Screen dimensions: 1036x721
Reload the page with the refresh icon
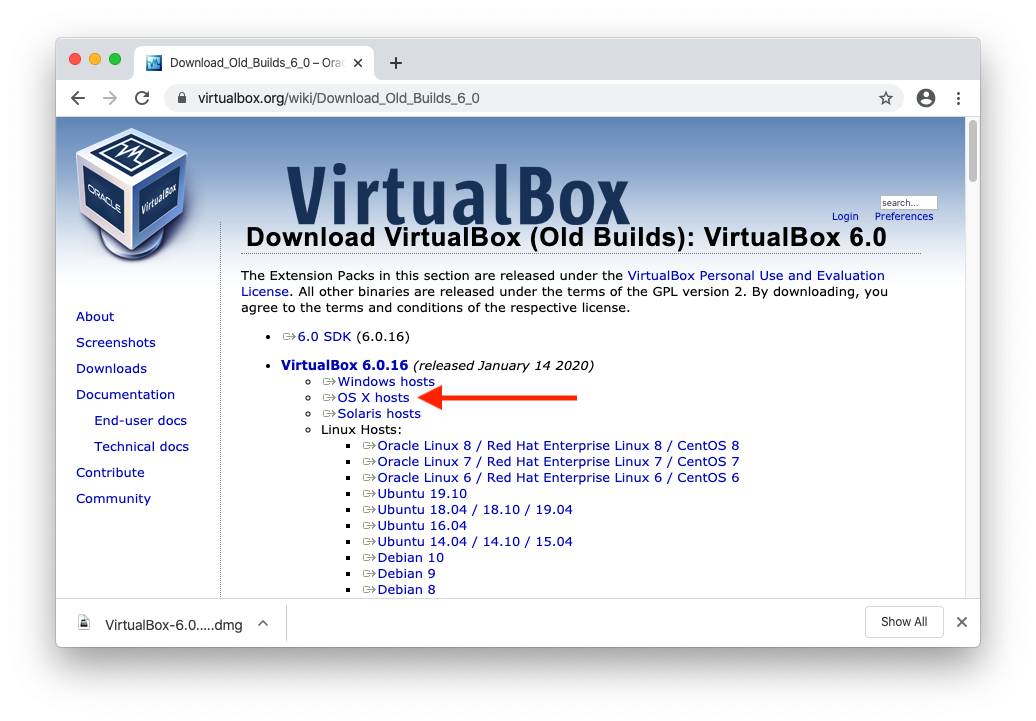click(142, 98)
